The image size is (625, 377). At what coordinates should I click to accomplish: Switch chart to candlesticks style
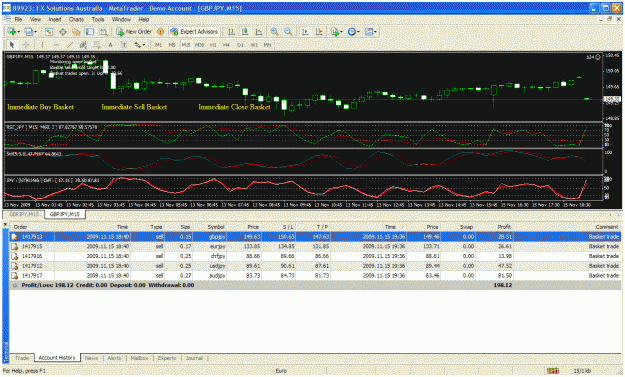click(245, 31)
